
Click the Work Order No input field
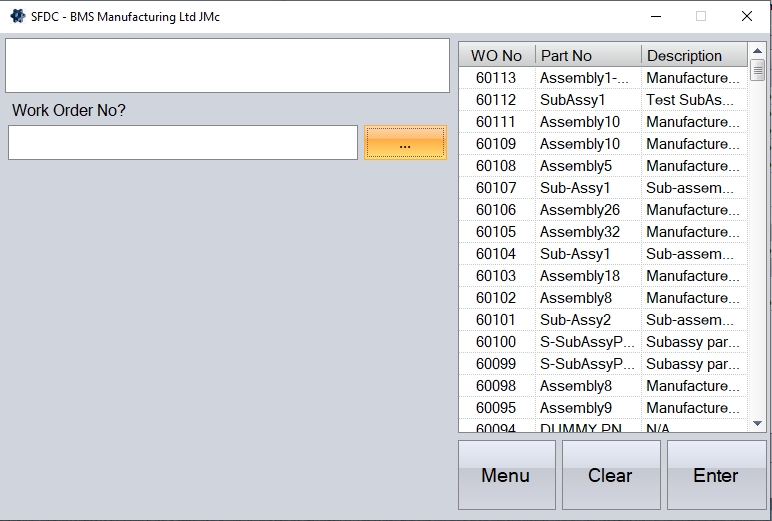[x=183, y=143]
